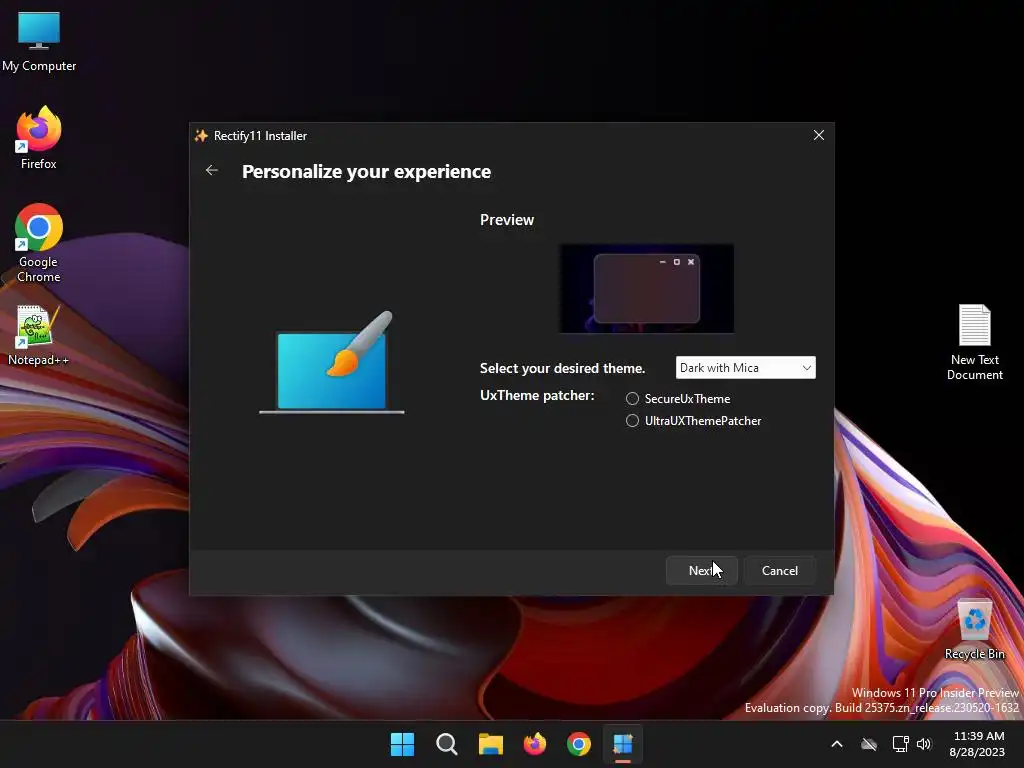Screen dimensions: 1024x768
Task: Open network status from system tray
Action: coord(900,744)
